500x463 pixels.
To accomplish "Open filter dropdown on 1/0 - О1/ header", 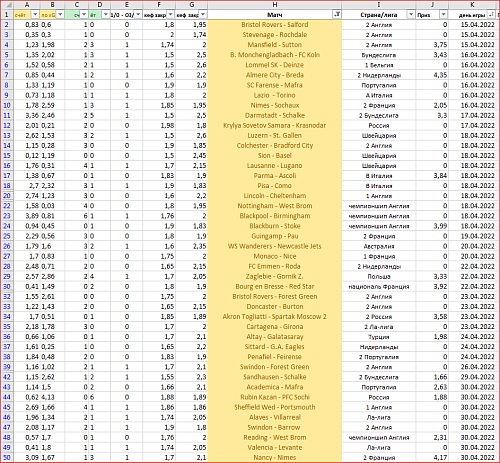I will click(x=138, y=15).
